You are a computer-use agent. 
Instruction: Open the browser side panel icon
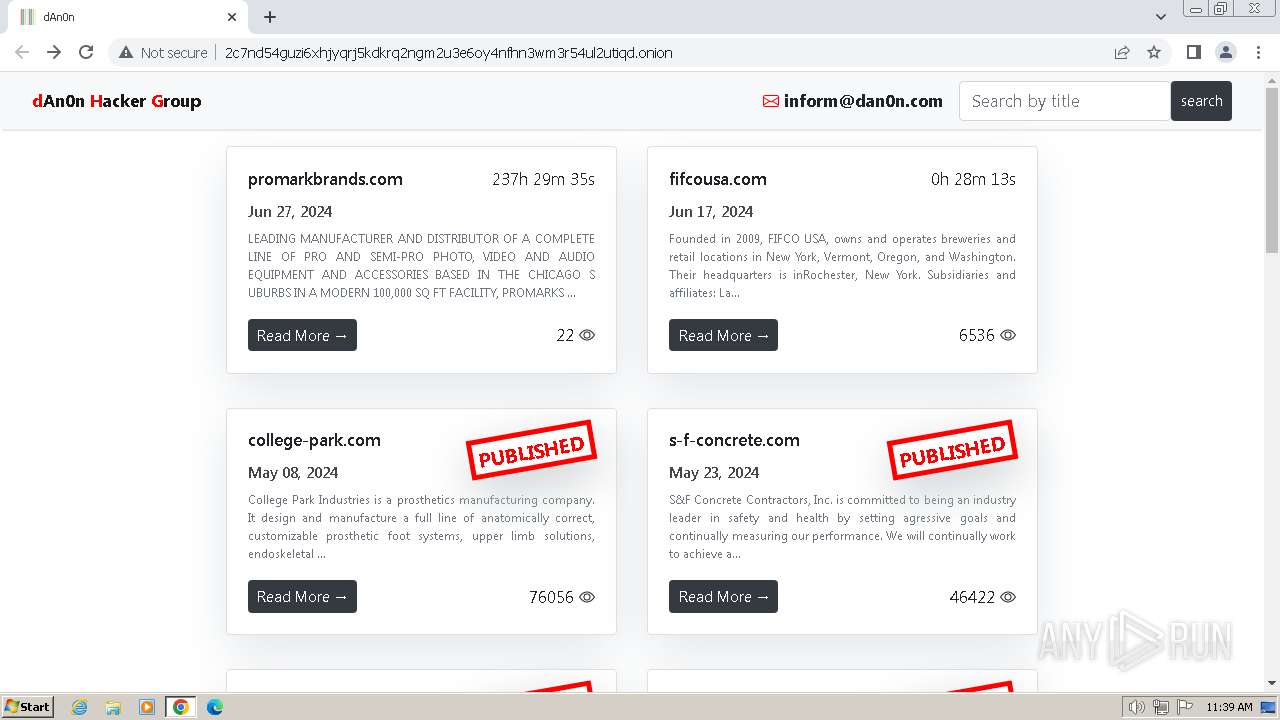point(1193,52)
